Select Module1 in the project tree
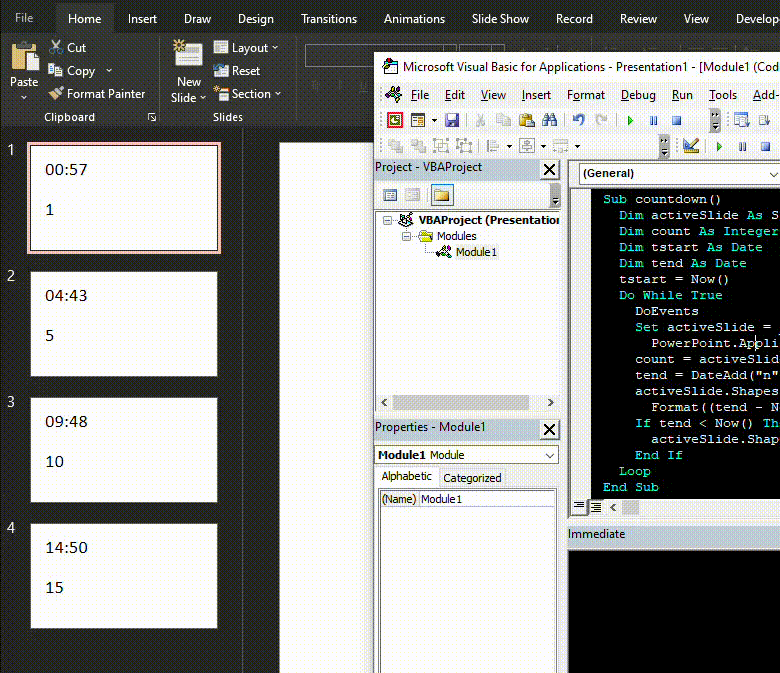This screenshot has width=780, height=673. [476, 252]
